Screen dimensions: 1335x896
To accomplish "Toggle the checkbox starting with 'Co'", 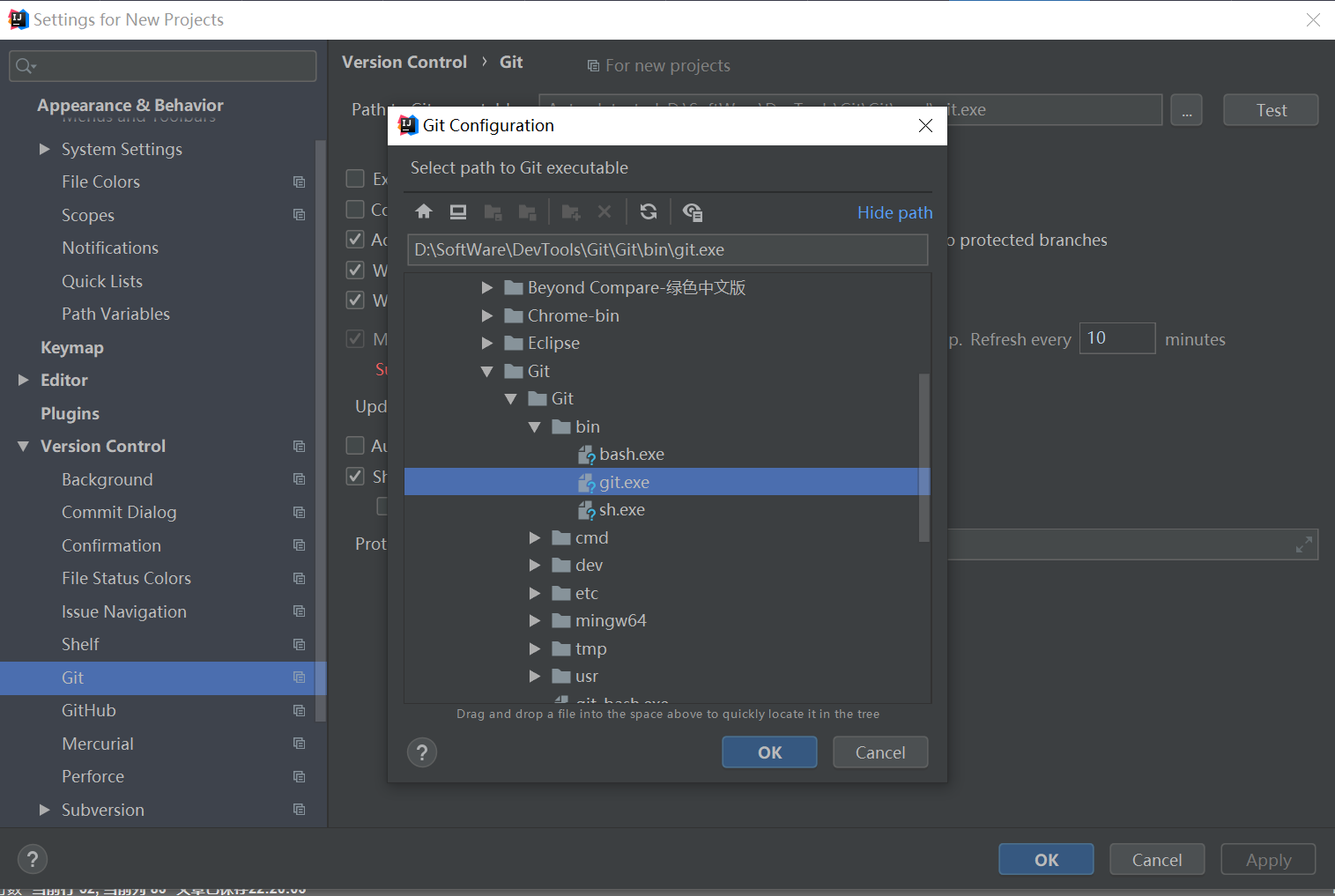I will point(355,210).
